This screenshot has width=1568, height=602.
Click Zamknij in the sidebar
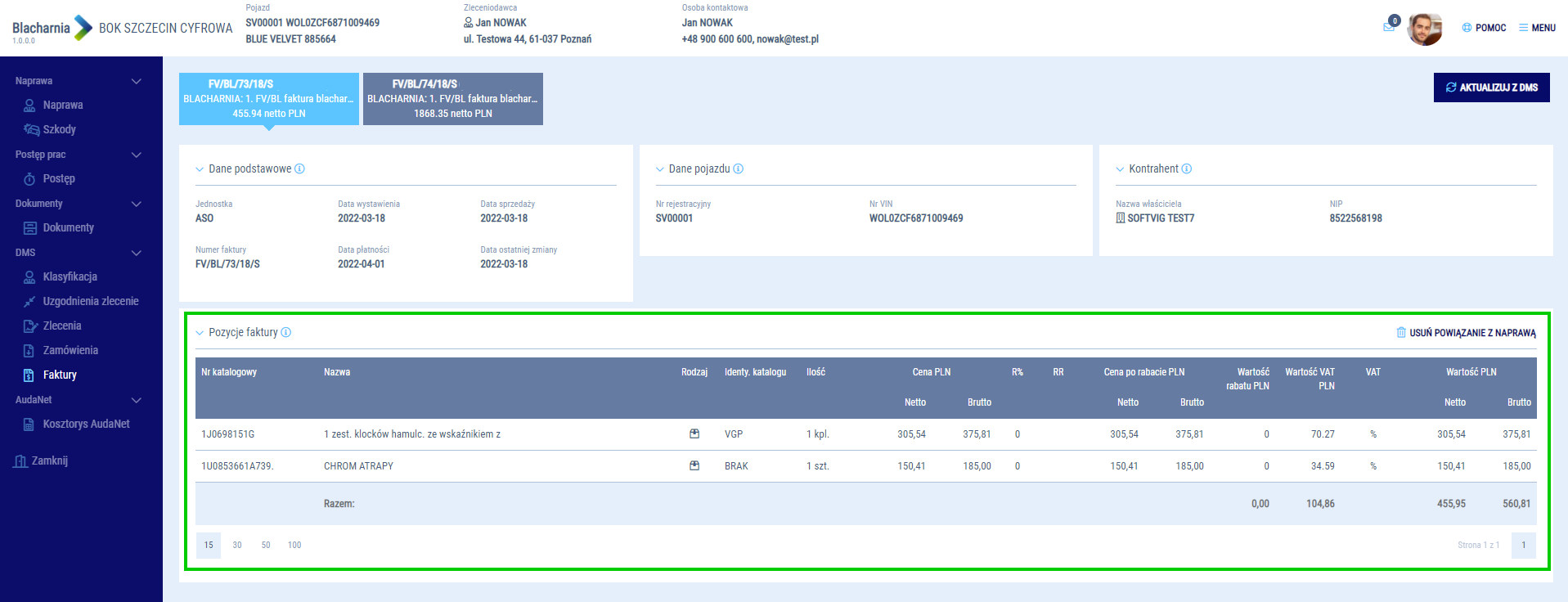pyautogui.click(x=49, y=460)
